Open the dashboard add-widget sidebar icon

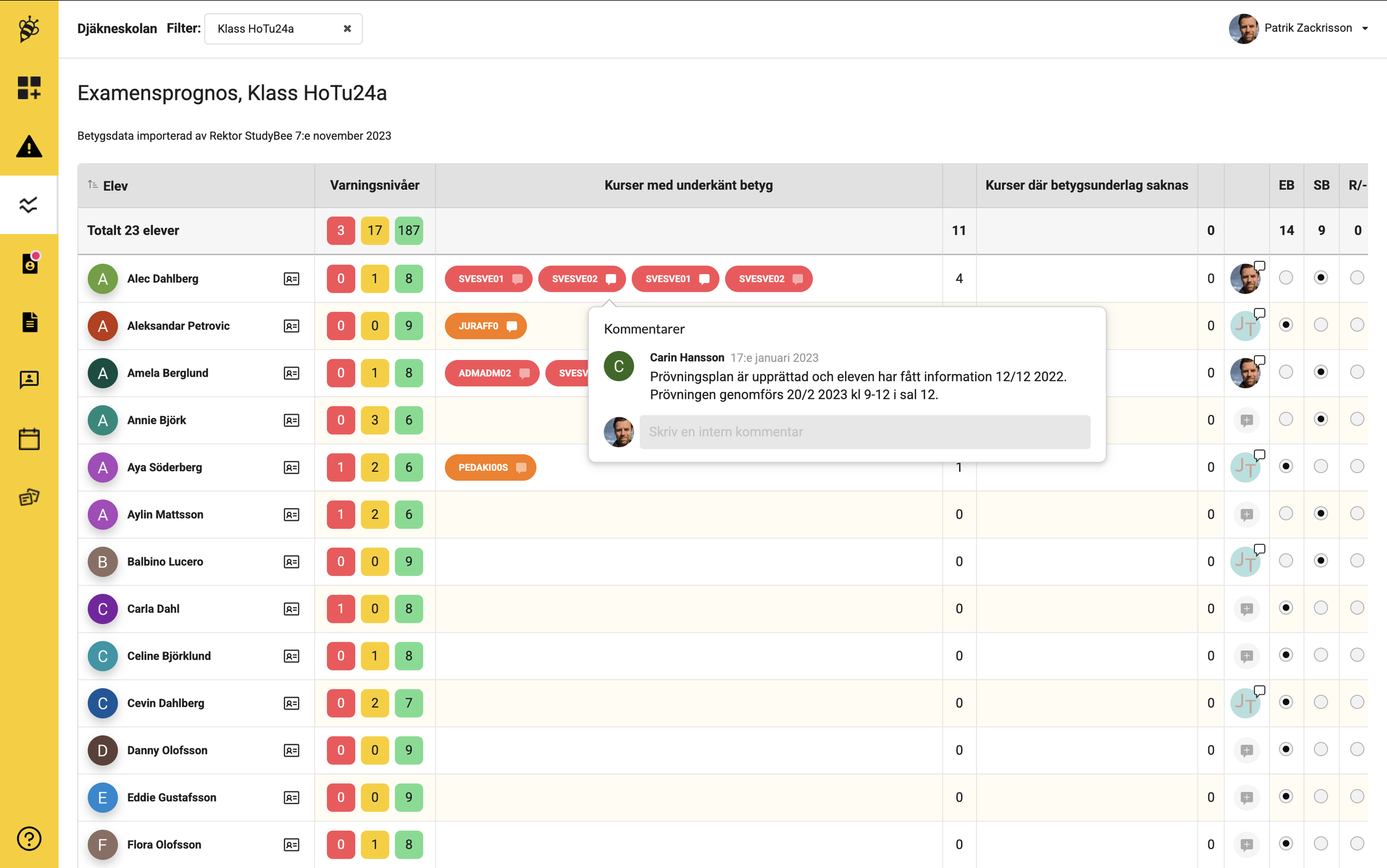(29, 88)
